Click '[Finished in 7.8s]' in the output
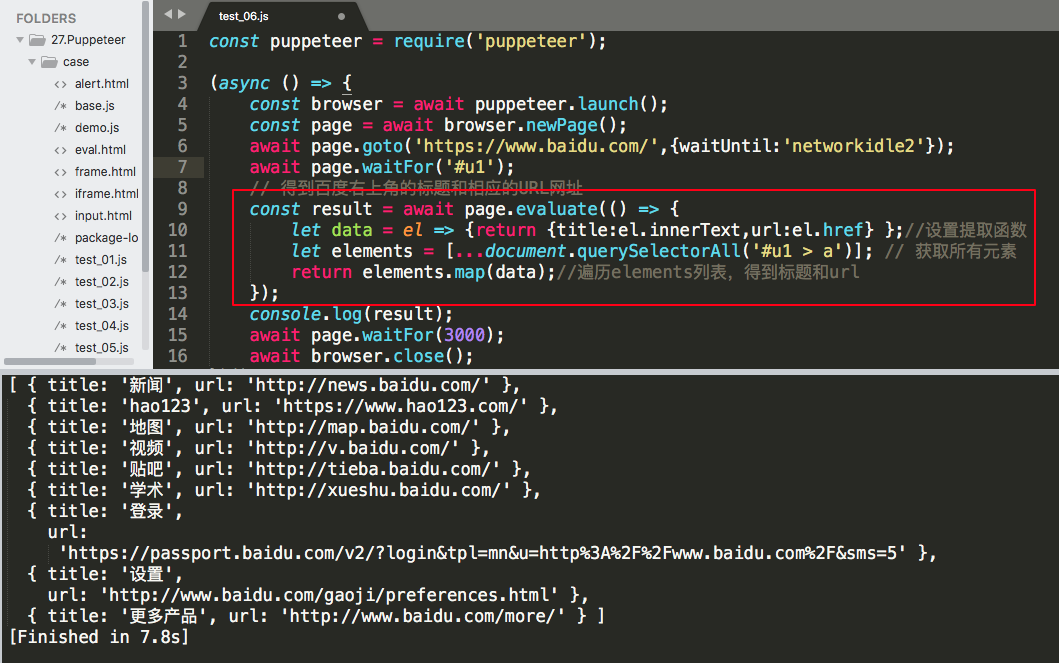 coord(99,637)
